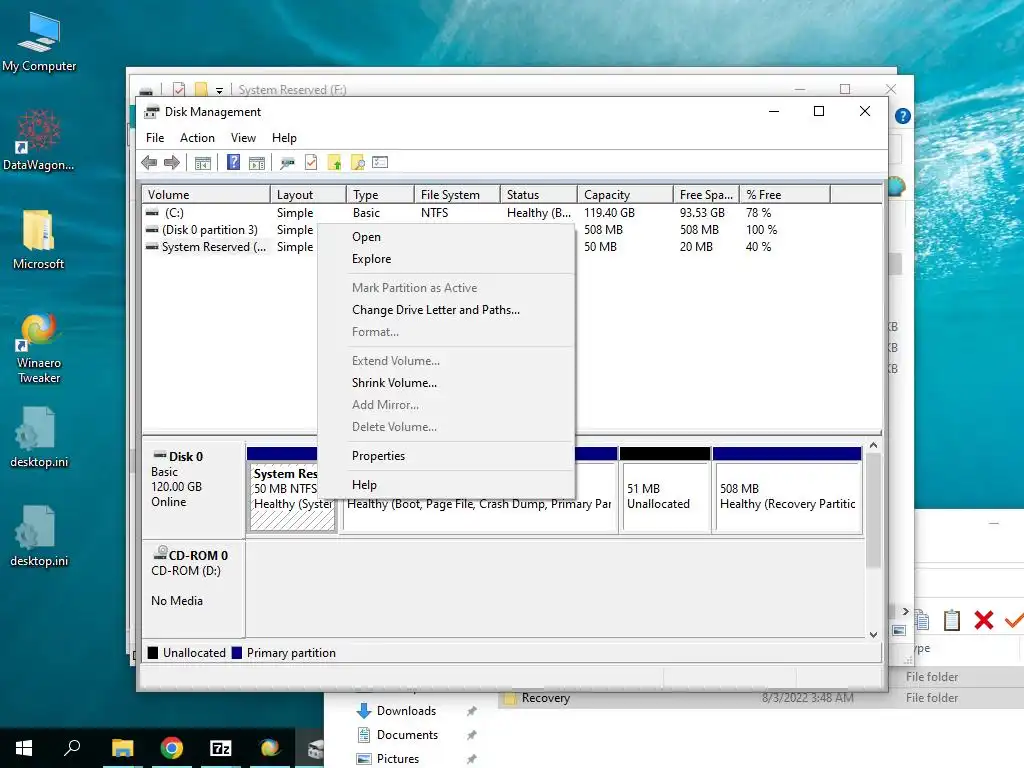Select the lower desktop.ini file icon
Image resolution: width=1024 pixels, height=768 pixels.
pos(39,536)
